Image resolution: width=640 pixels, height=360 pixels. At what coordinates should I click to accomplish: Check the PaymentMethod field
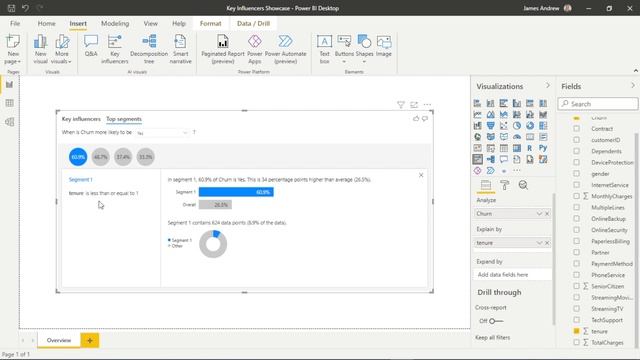tap(576, 264)
